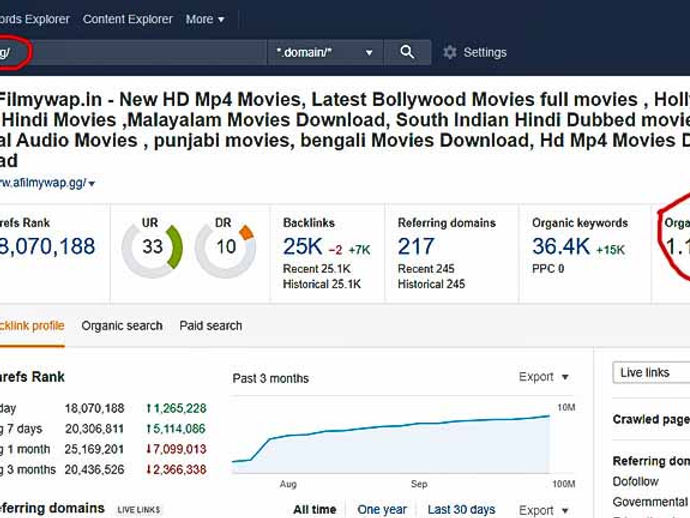Click the red 2,366,338 change value
690x518 pixels.
click(176, 470)
